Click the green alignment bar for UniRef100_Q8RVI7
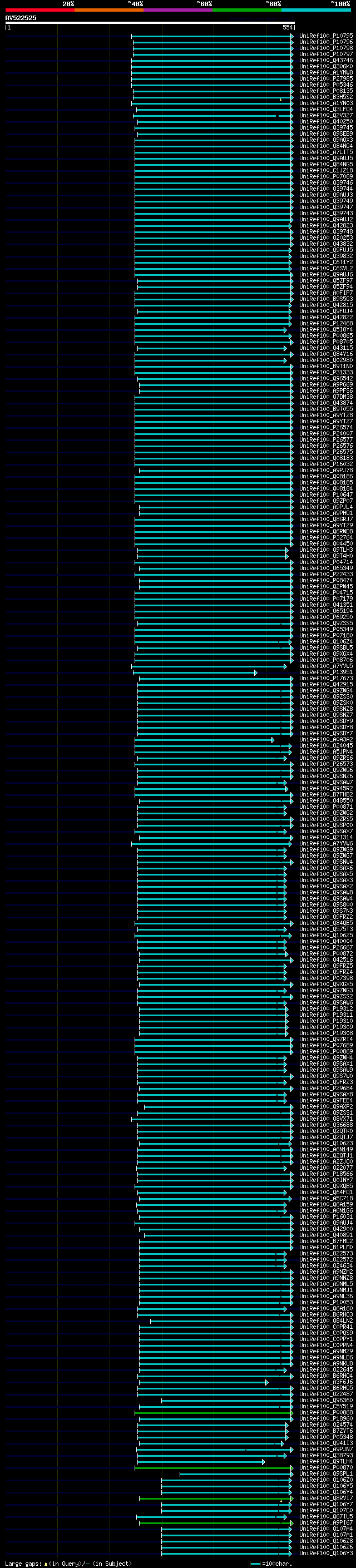 pyautogui.click(x=216, y=1498)
